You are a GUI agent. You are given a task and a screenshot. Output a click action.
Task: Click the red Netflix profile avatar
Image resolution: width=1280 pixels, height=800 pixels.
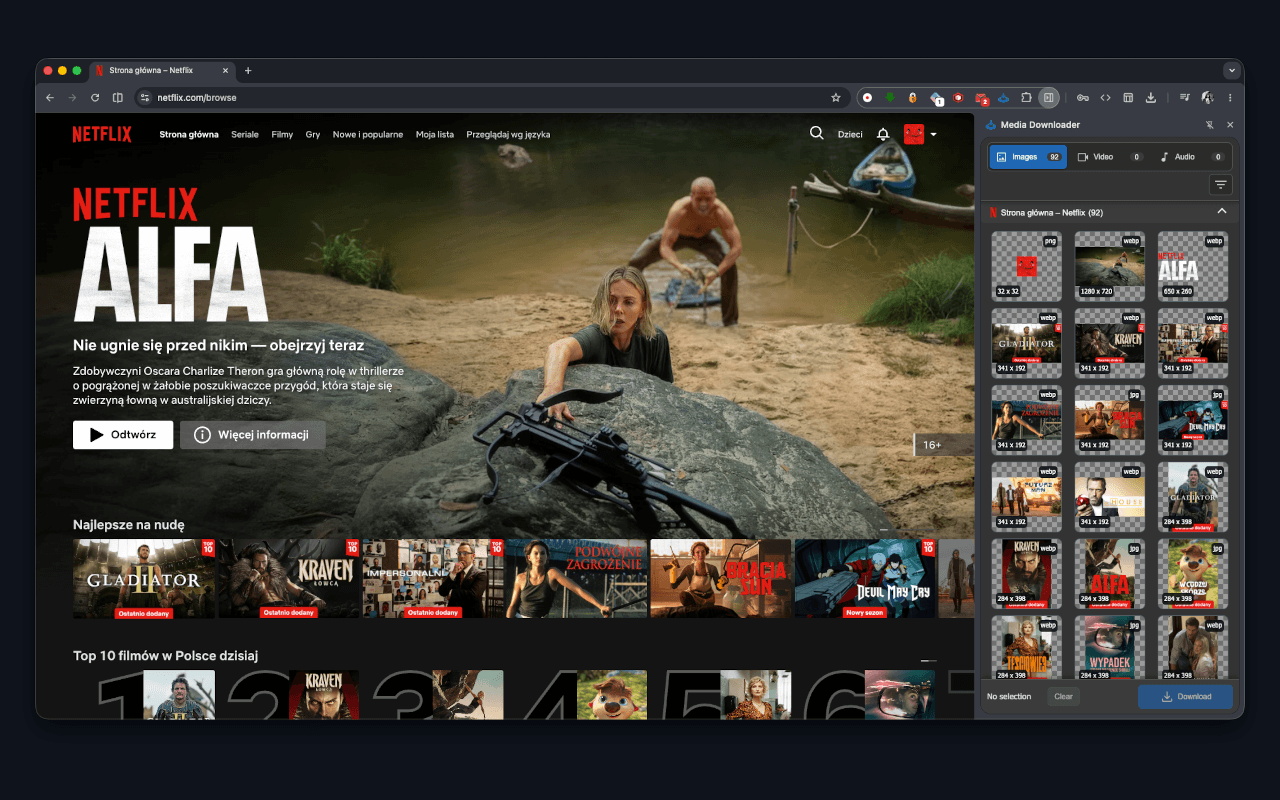[913, 134]
